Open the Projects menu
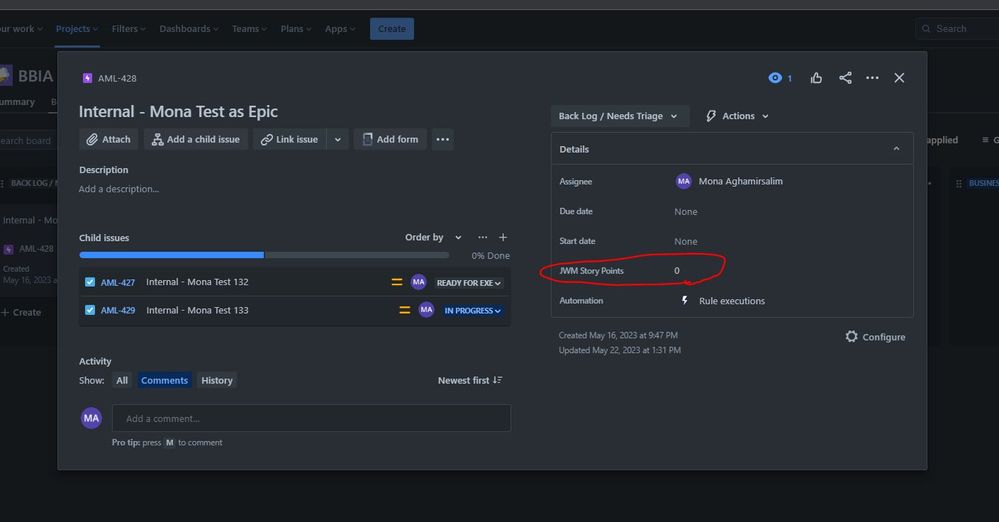The image size is (999, 522). click(x=76, y=29)
